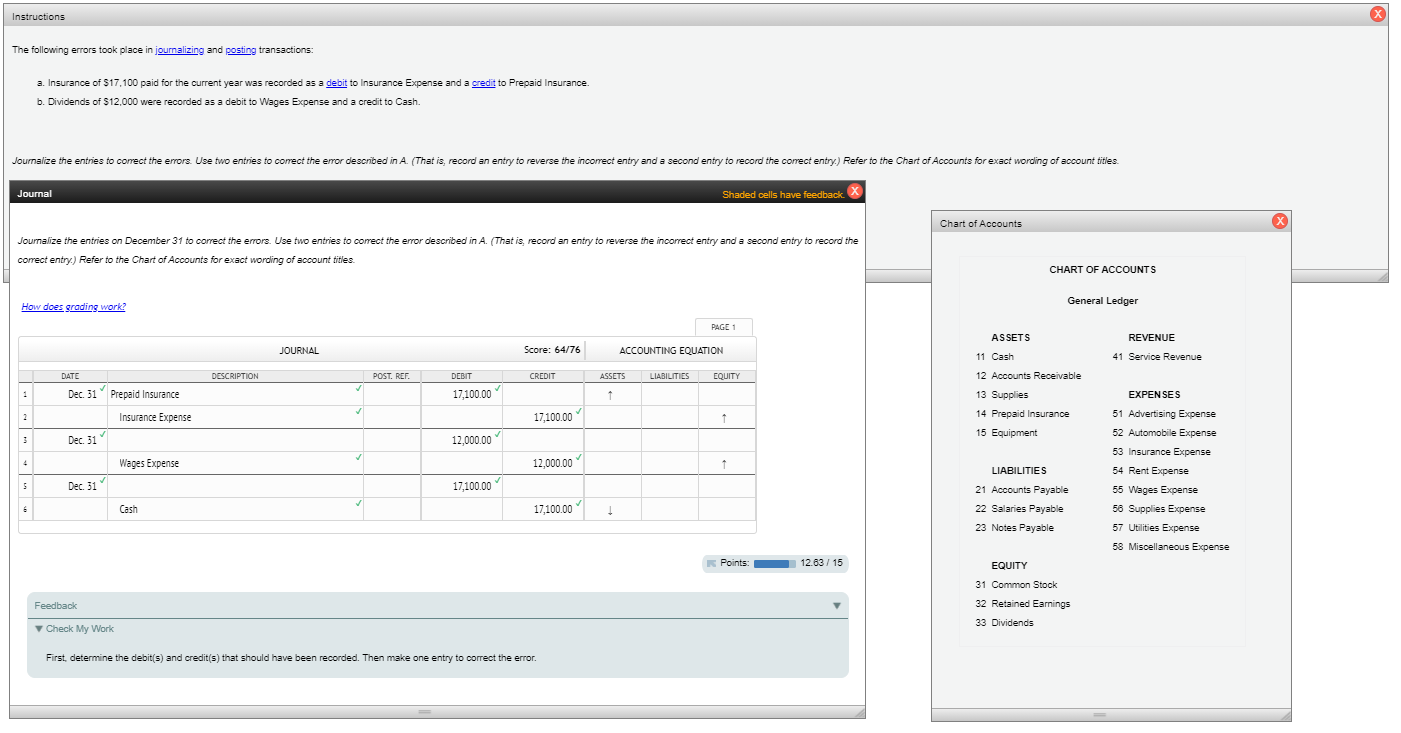Edit the Wages Expense description cell
1401x733 pixels.
[x=235, y=463]
